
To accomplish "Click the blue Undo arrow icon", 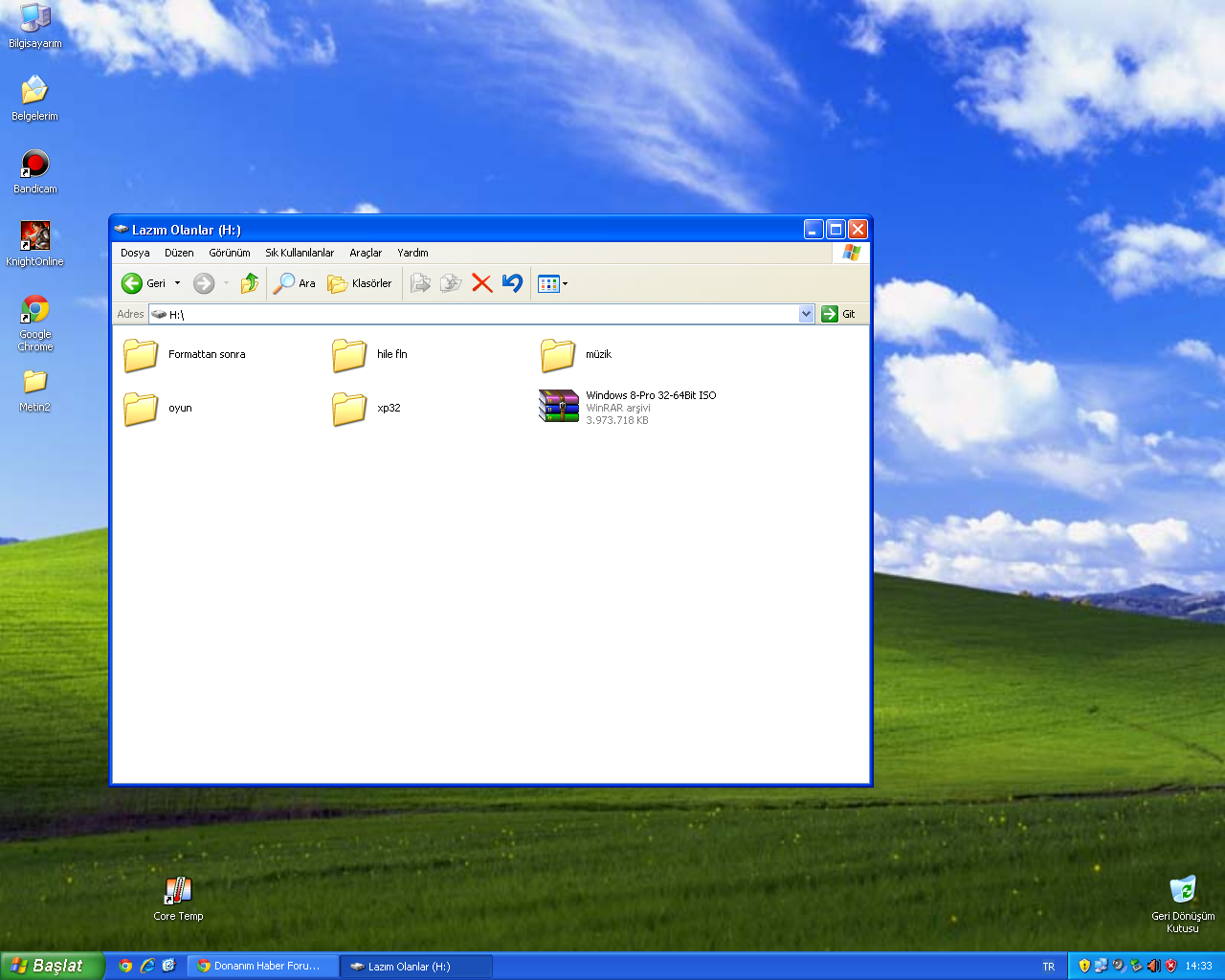I will [x=512, y=283].
